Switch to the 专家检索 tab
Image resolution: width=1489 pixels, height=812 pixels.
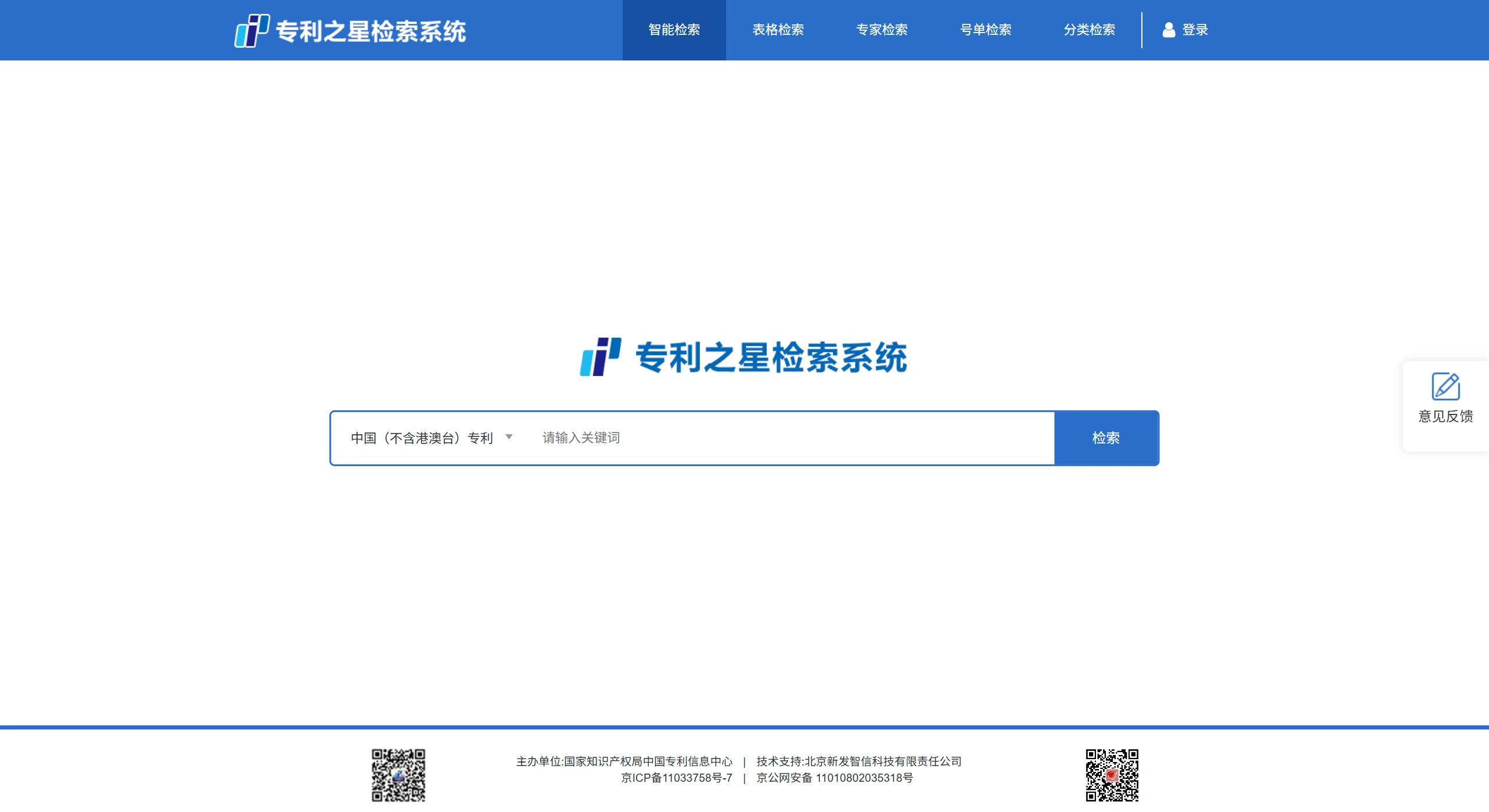(881, 30)
